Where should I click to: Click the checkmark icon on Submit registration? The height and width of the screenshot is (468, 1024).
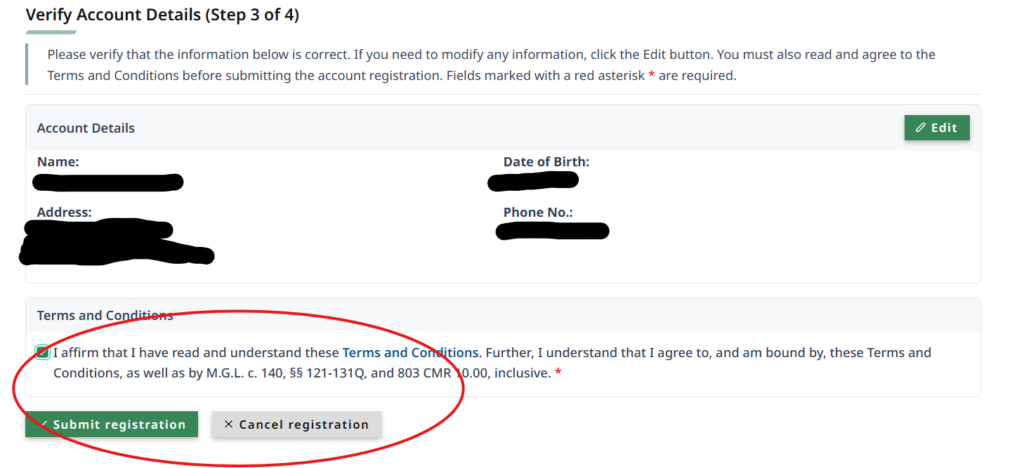[x=42, y=424]
